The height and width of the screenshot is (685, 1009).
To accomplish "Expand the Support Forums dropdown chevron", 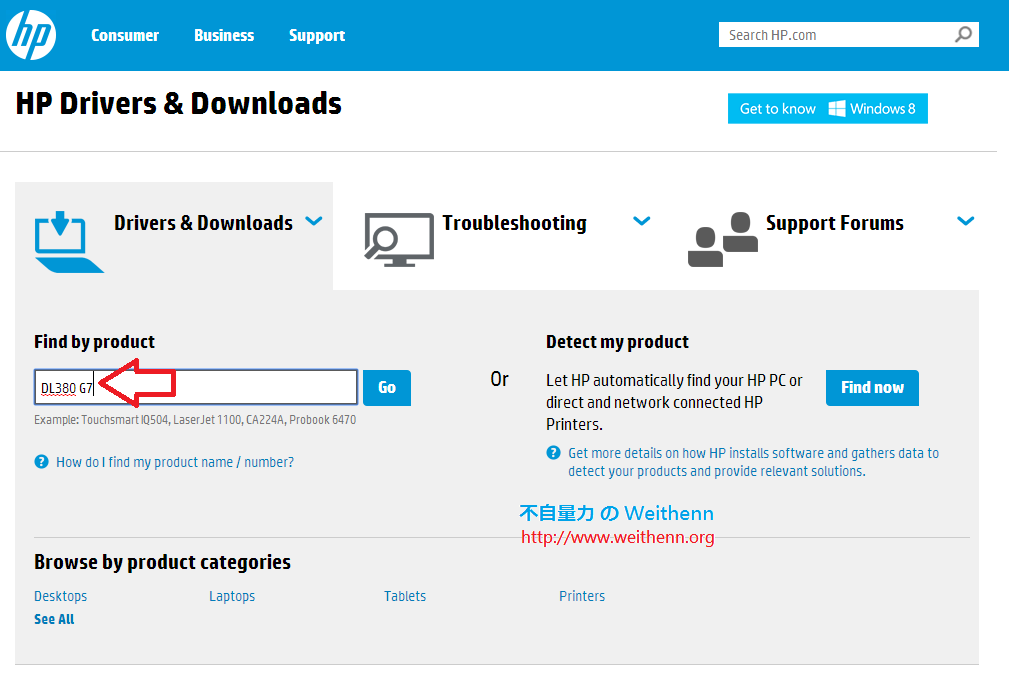I will [965, 221].
